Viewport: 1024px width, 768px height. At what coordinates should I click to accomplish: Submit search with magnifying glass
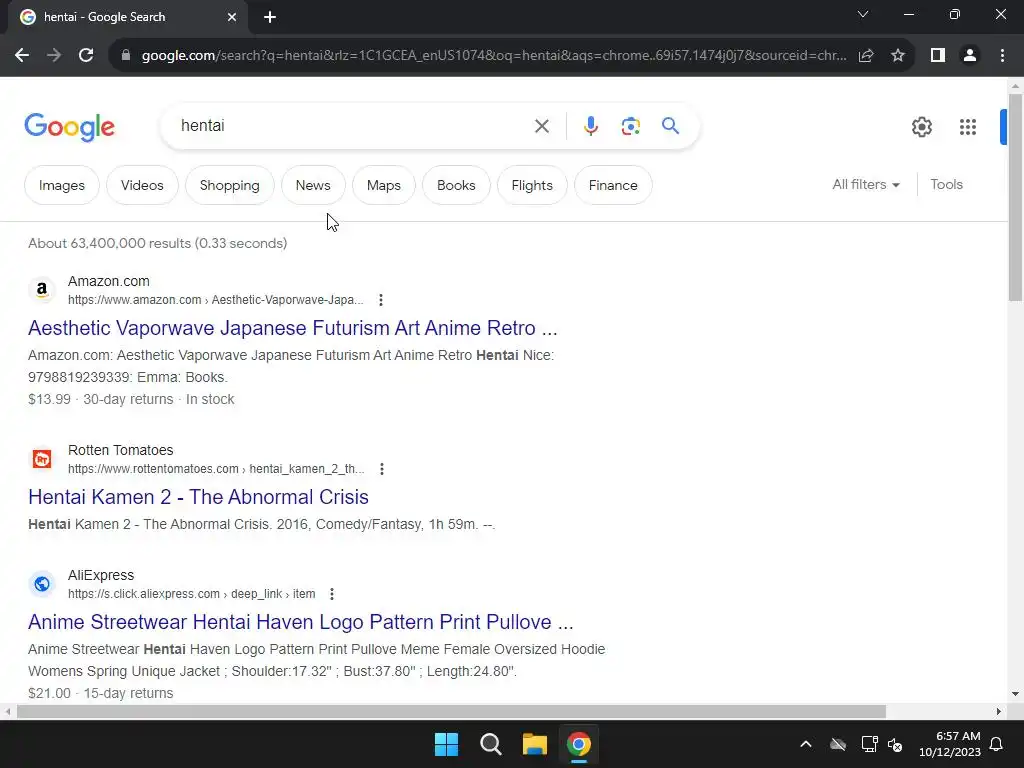(670, 125)
